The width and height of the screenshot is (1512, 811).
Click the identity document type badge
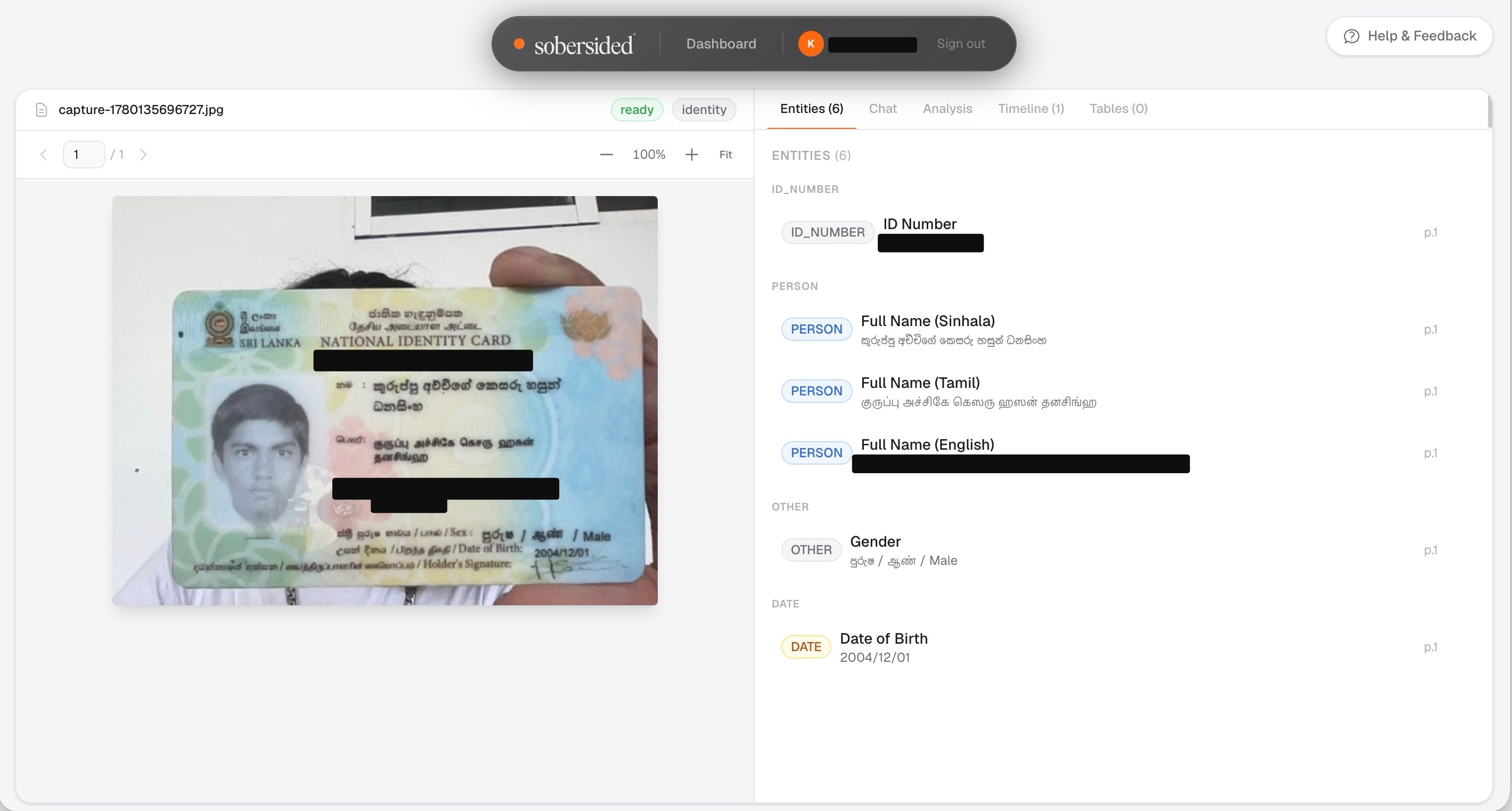point(704,110)
